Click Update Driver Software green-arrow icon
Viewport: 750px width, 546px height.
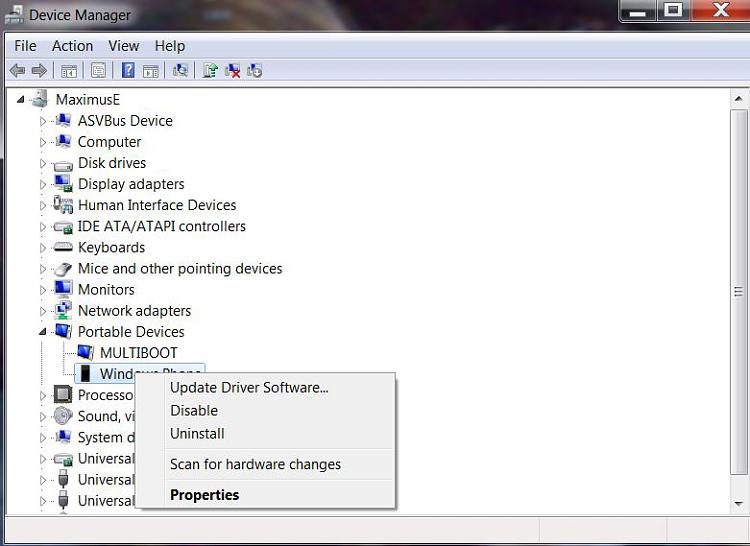(210, 71)
